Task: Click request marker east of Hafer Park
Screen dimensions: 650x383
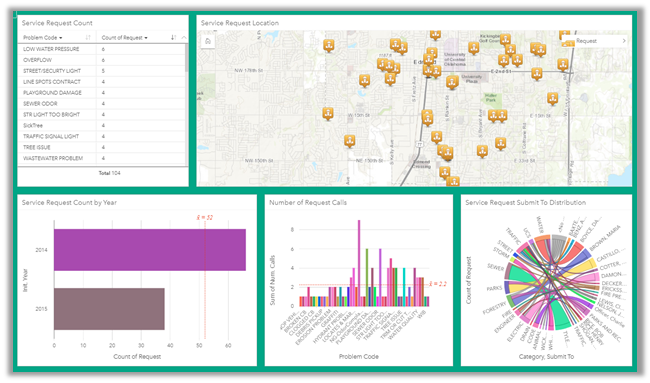Action: click(x=553, y=98)
